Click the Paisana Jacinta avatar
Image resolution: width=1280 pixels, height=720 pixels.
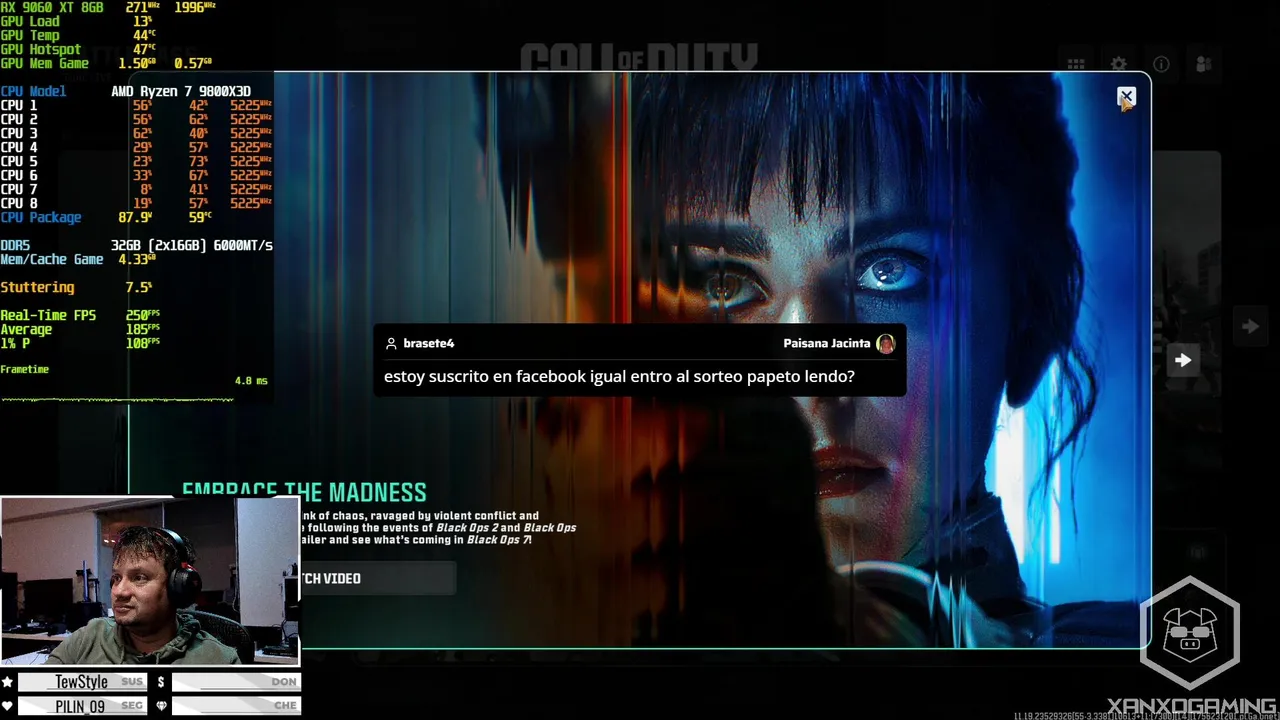(885, 343)
